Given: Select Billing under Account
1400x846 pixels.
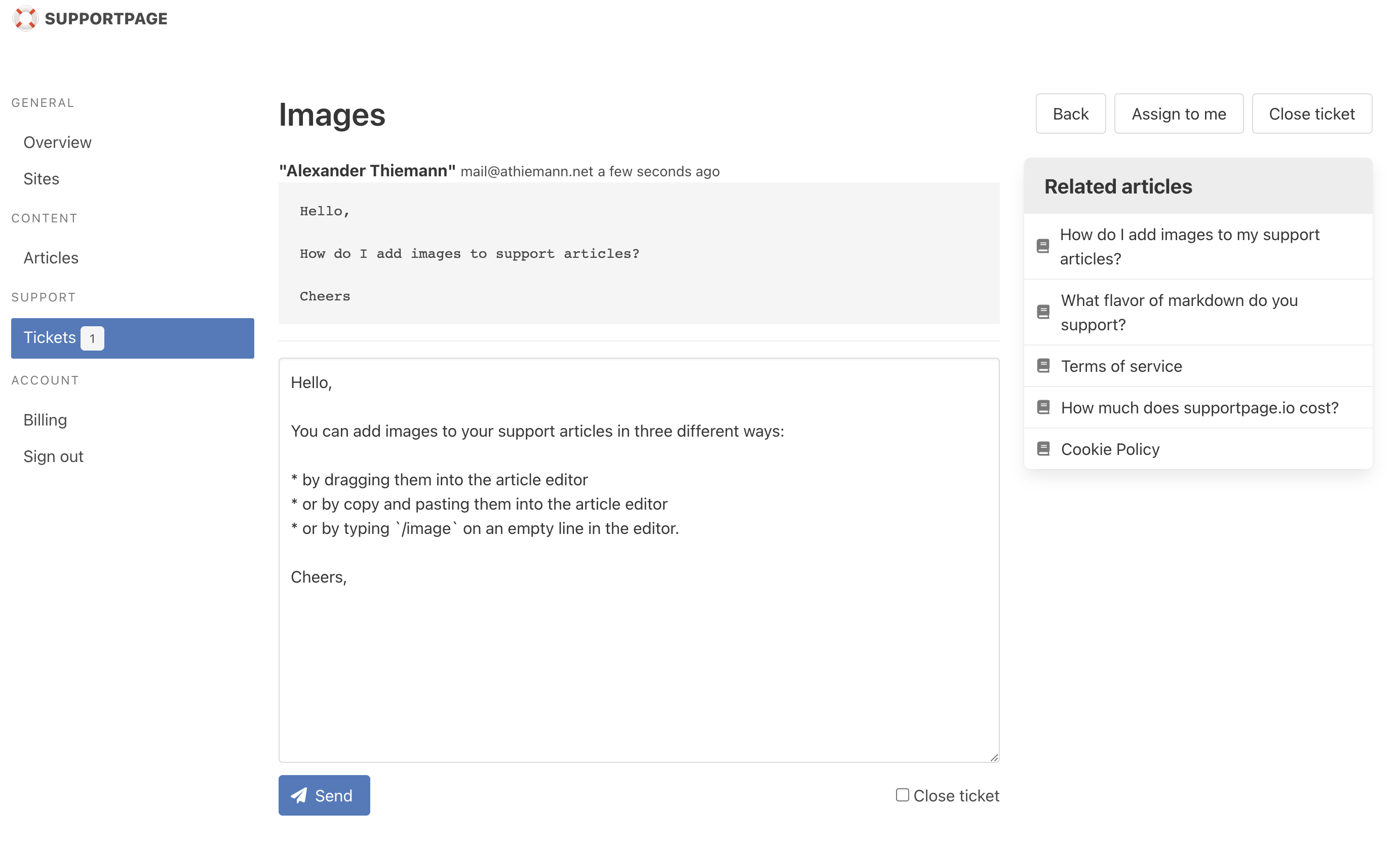Looking at the screenshot, I should [x=45, y=419].
